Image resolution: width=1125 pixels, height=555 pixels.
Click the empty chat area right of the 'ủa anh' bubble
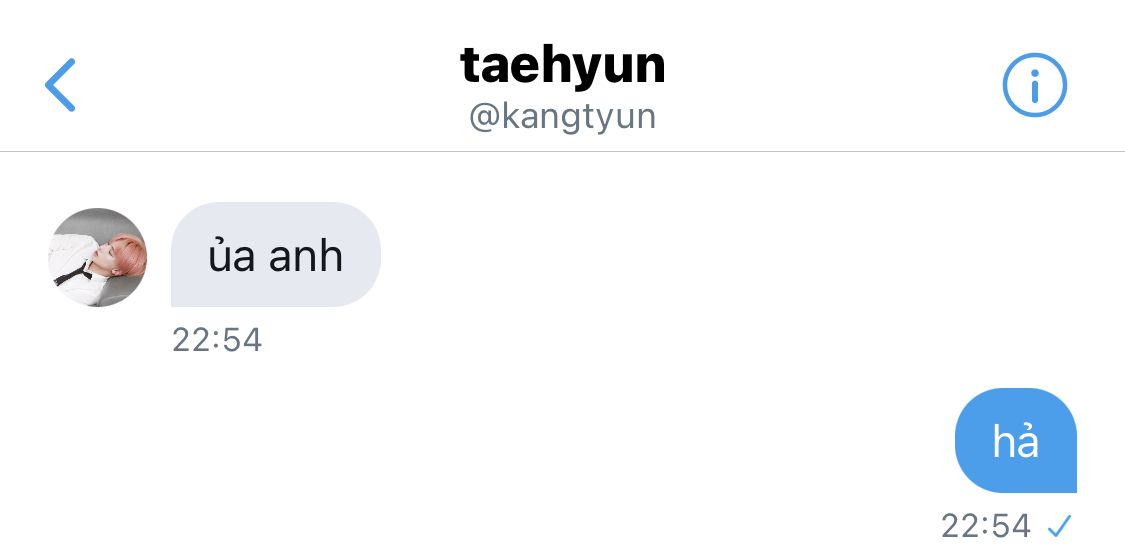pos(717,255)
